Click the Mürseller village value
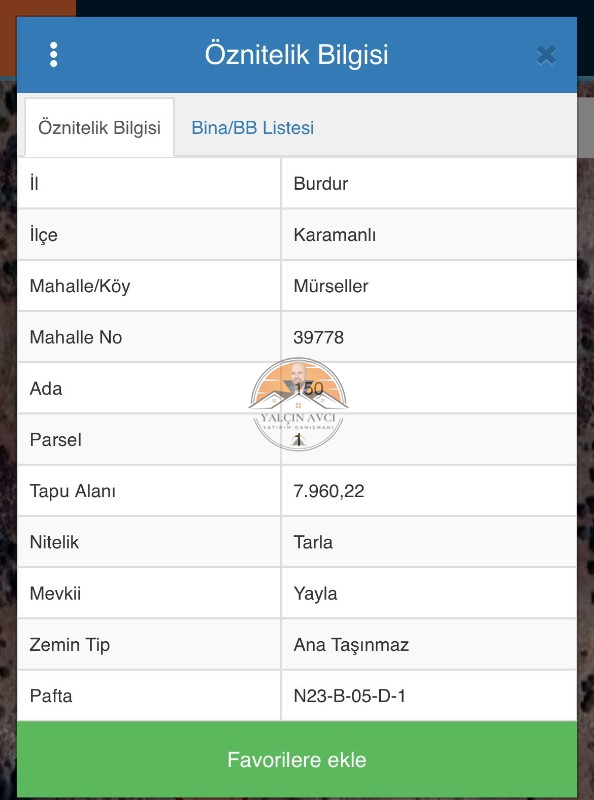The width and height of the screenshot is (594, 800). [x=331, y=286]
